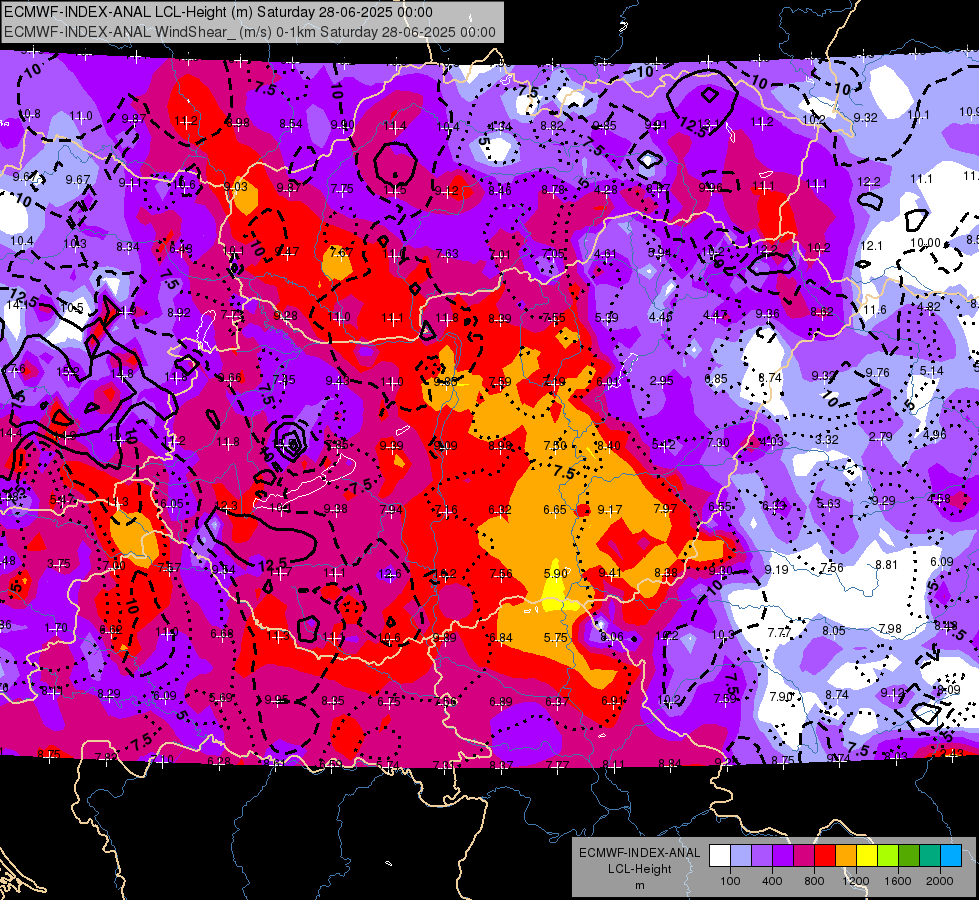Click the shear value 7.50 on the map
Image resolution: width=979 pixels, height=900 pixels.
tap(555, 445)
